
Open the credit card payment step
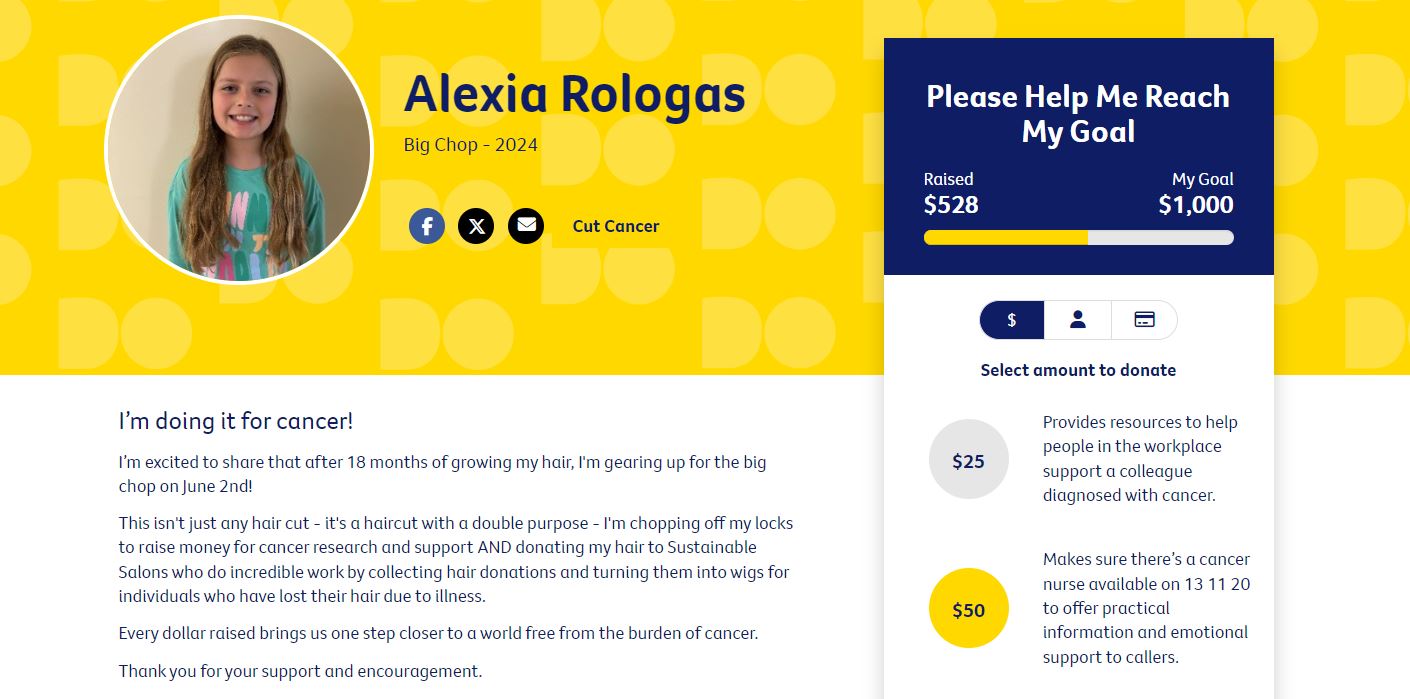click(1144, 320)
